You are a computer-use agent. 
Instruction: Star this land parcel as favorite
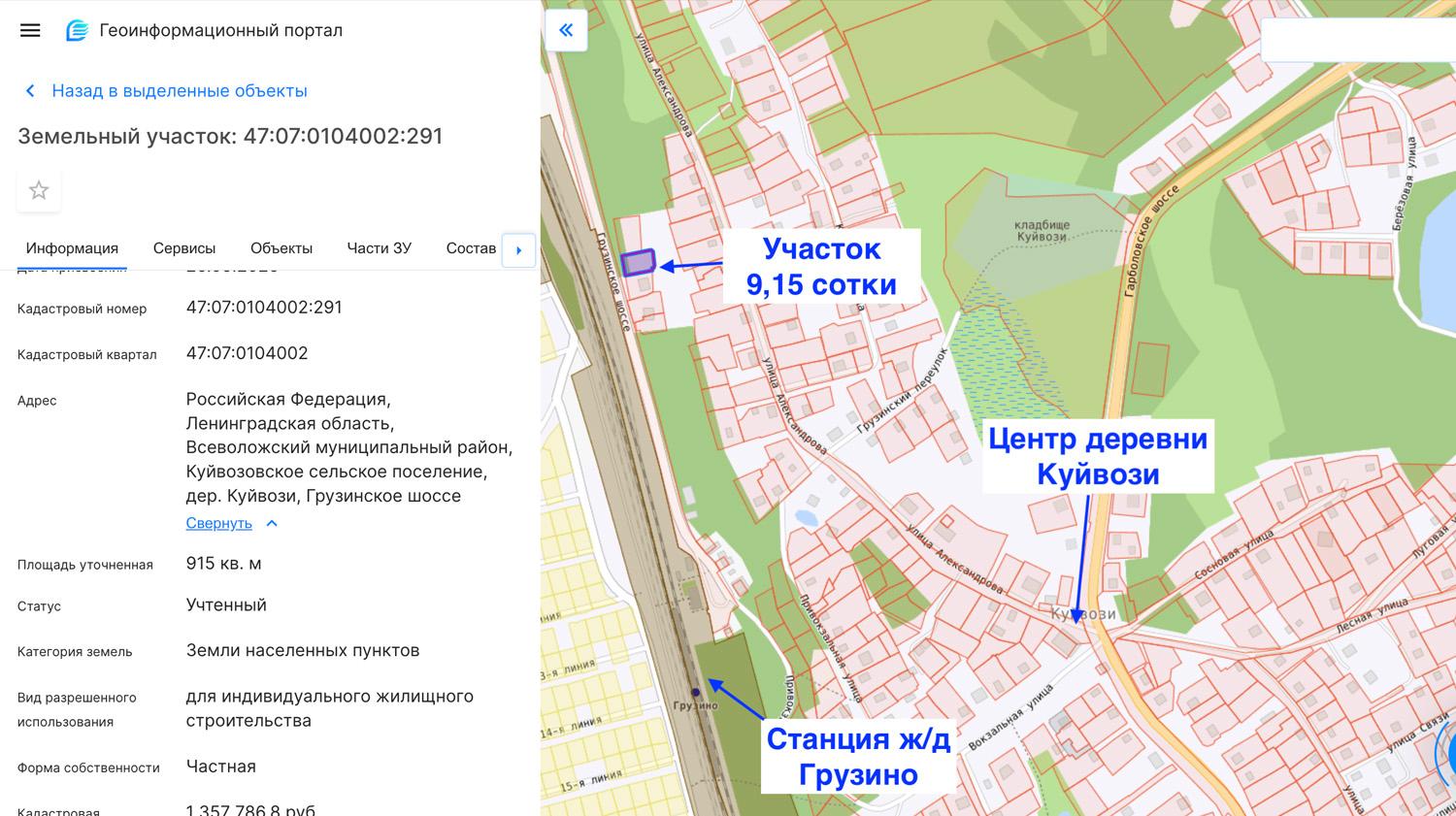tap(39, 190)
